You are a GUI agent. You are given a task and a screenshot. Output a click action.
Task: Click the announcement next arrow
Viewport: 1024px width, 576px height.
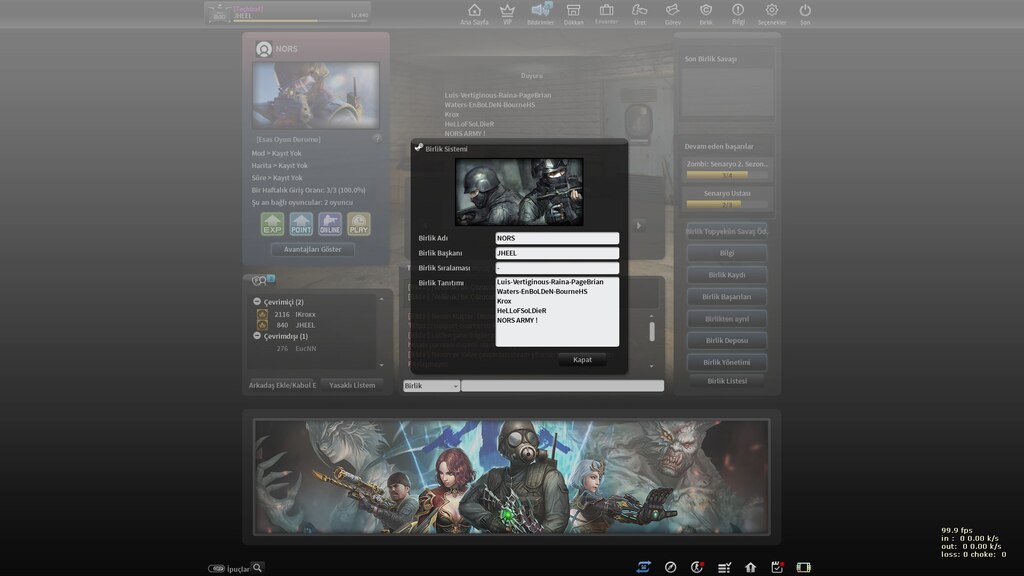tap(639, 225)
